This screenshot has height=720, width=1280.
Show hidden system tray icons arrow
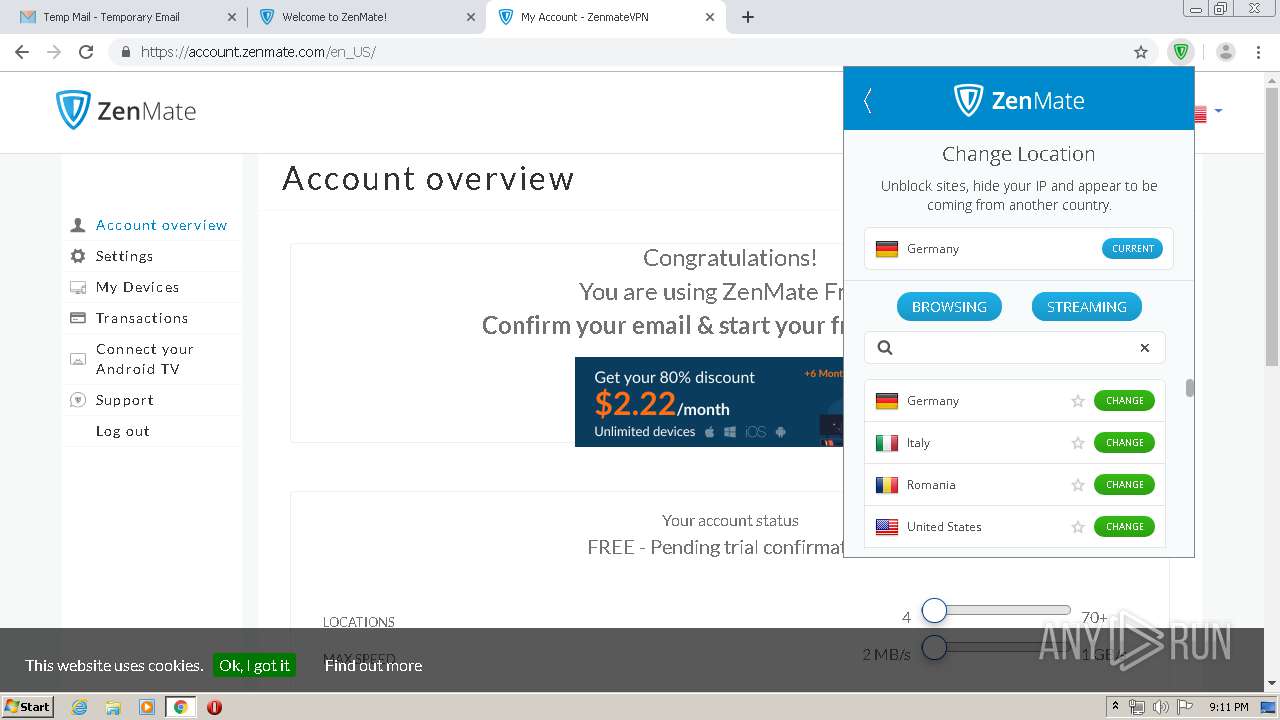pyautogui.click(x=1115, y=707)
